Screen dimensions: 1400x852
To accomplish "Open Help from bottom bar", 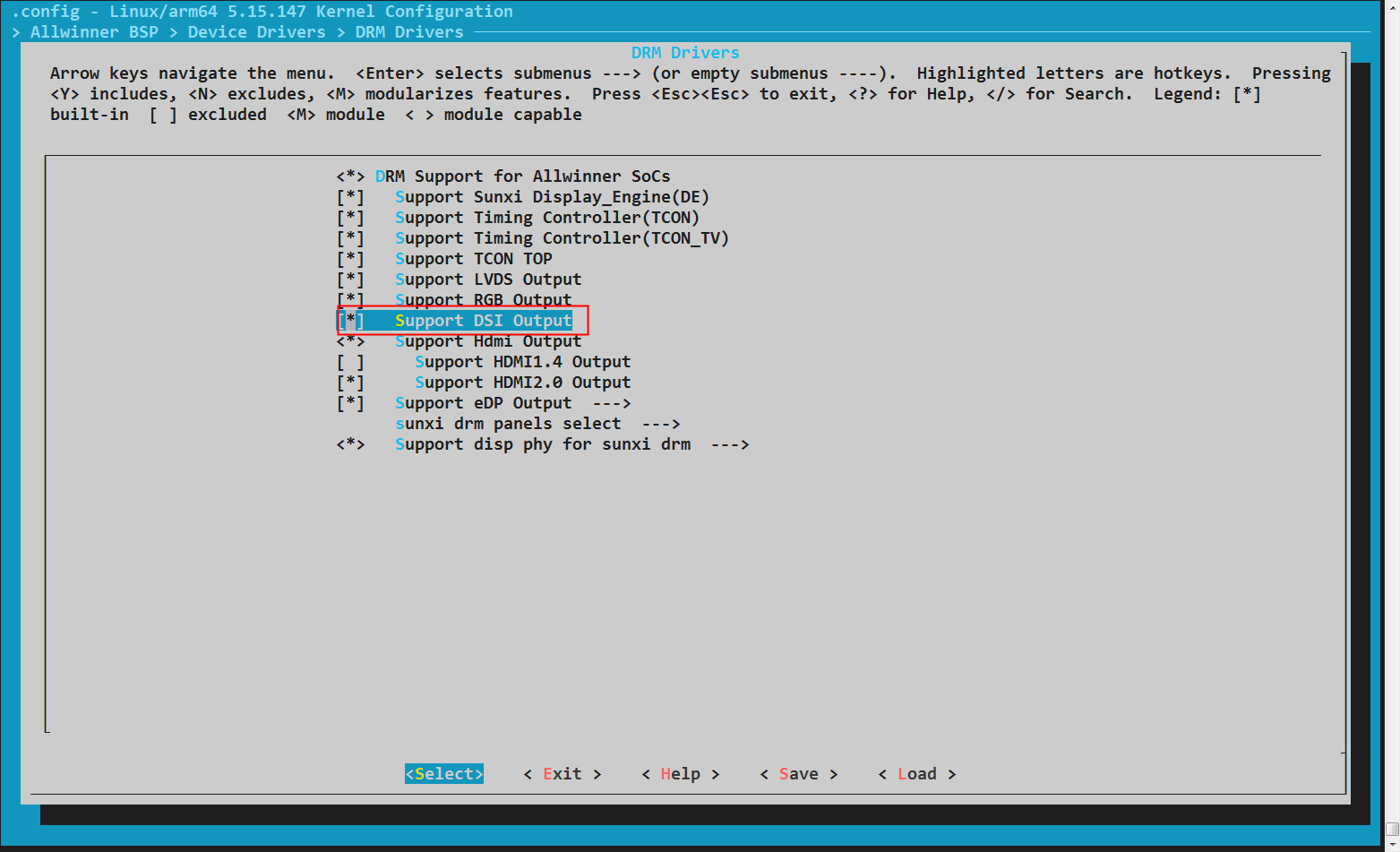I will click(x=680, y=774).
